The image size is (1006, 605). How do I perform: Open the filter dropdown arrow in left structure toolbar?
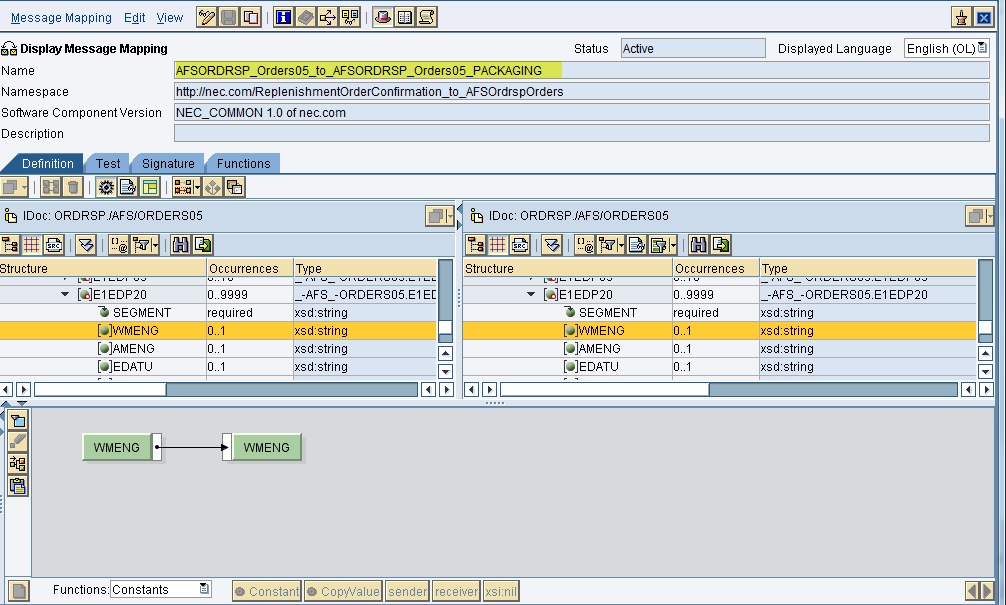coord(155,245)
